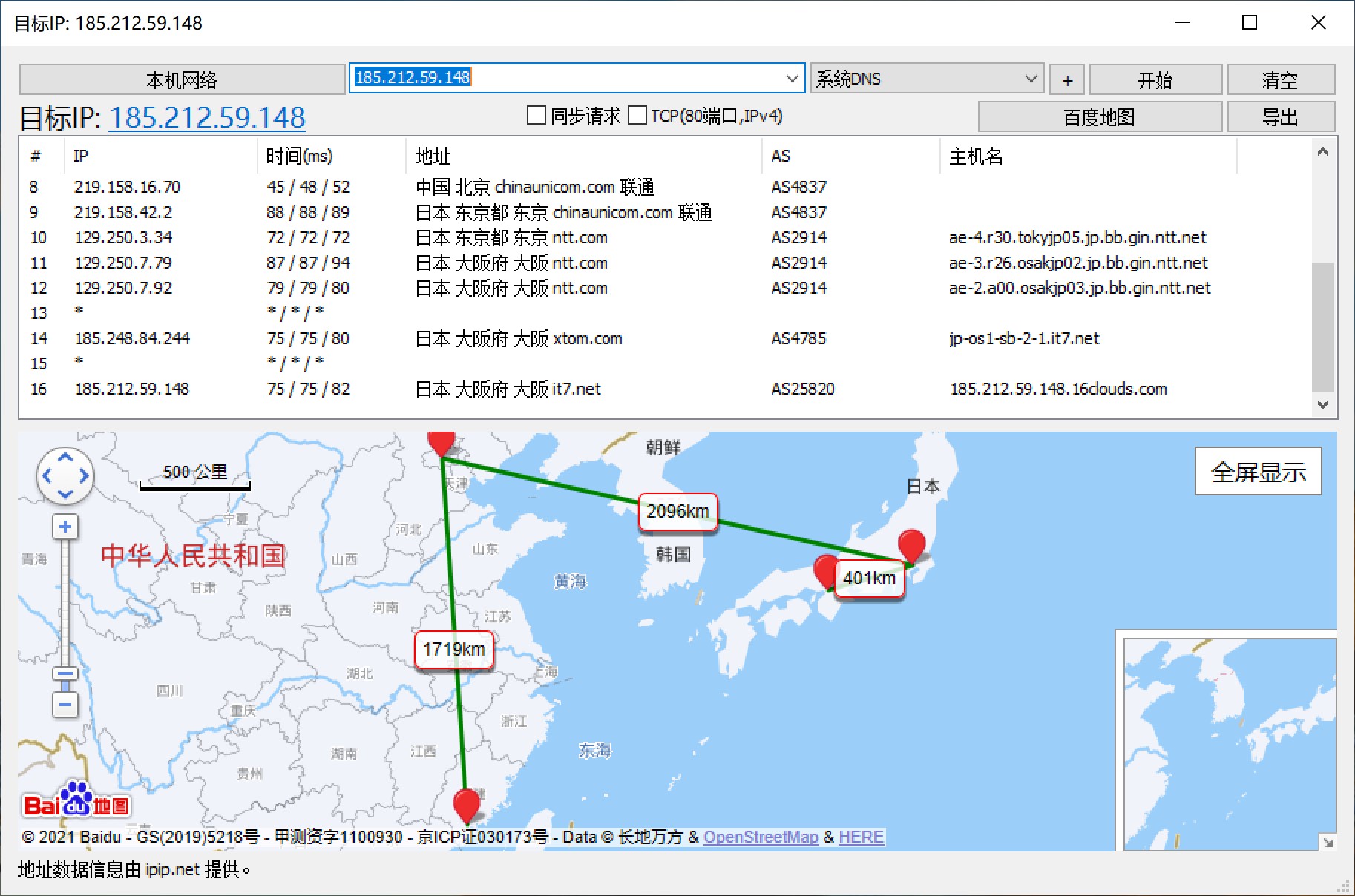Sort by the AS column header
The width and height of the screenshot is (1355, 896).
(851, 156)
